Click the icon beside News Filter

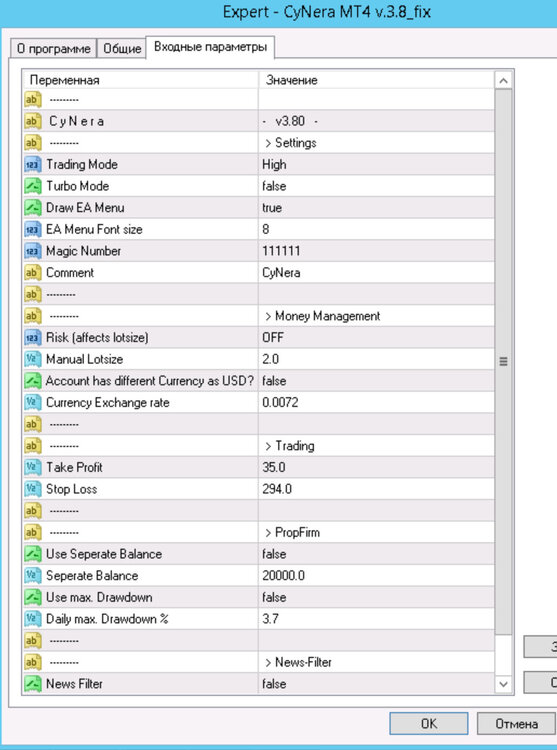click(x=33, y=684)
